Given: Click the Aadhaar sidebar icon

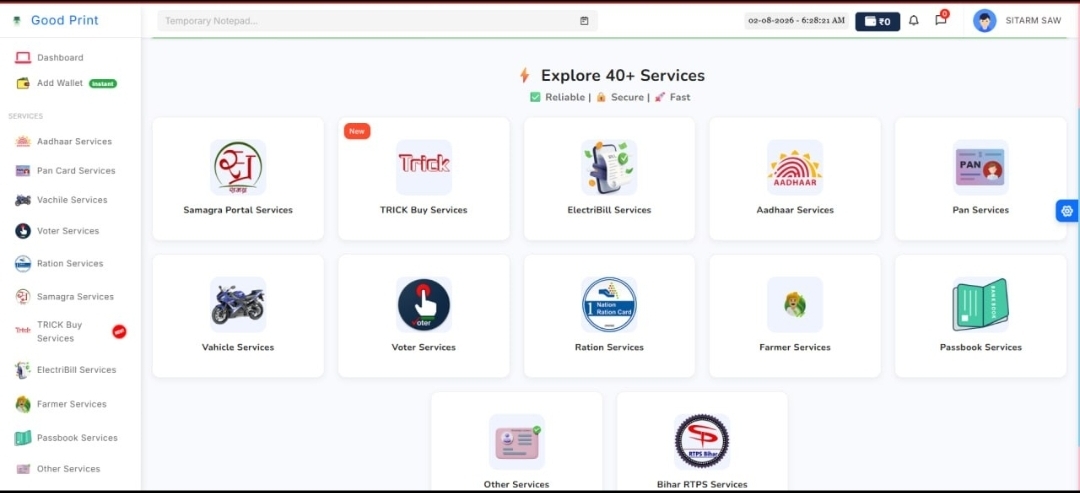Looking at the screenshot, I should pyautogui.click(x=23, y=141).
